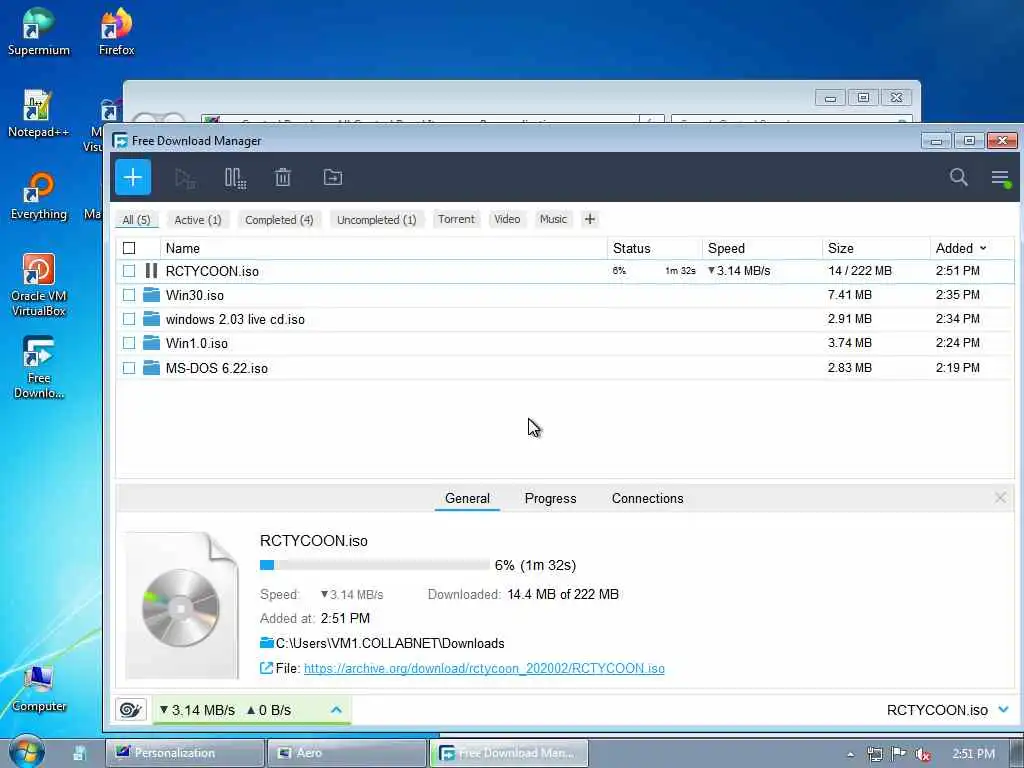Open the Oracle VM VirtualBox desktop shortcut

[x=38, y=285]
